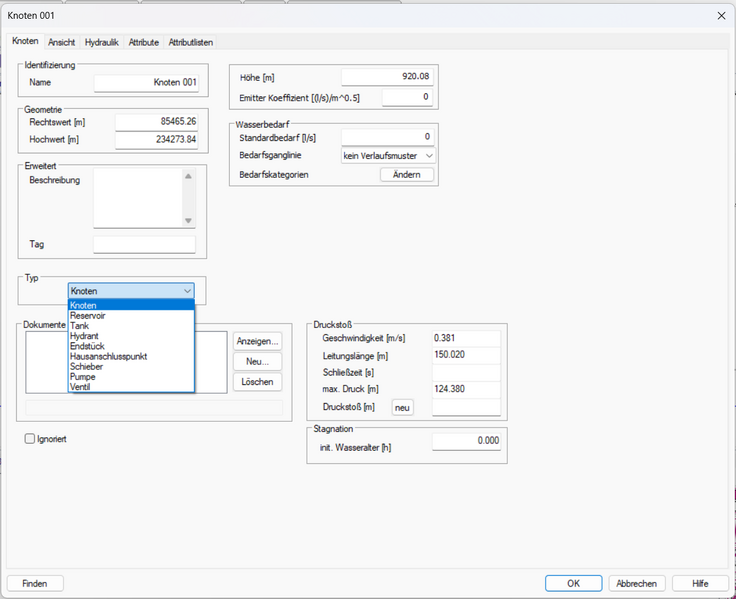Click the Leitungslänge [m] field
This screenshot has height=599, width=736.
click(466, 355)
